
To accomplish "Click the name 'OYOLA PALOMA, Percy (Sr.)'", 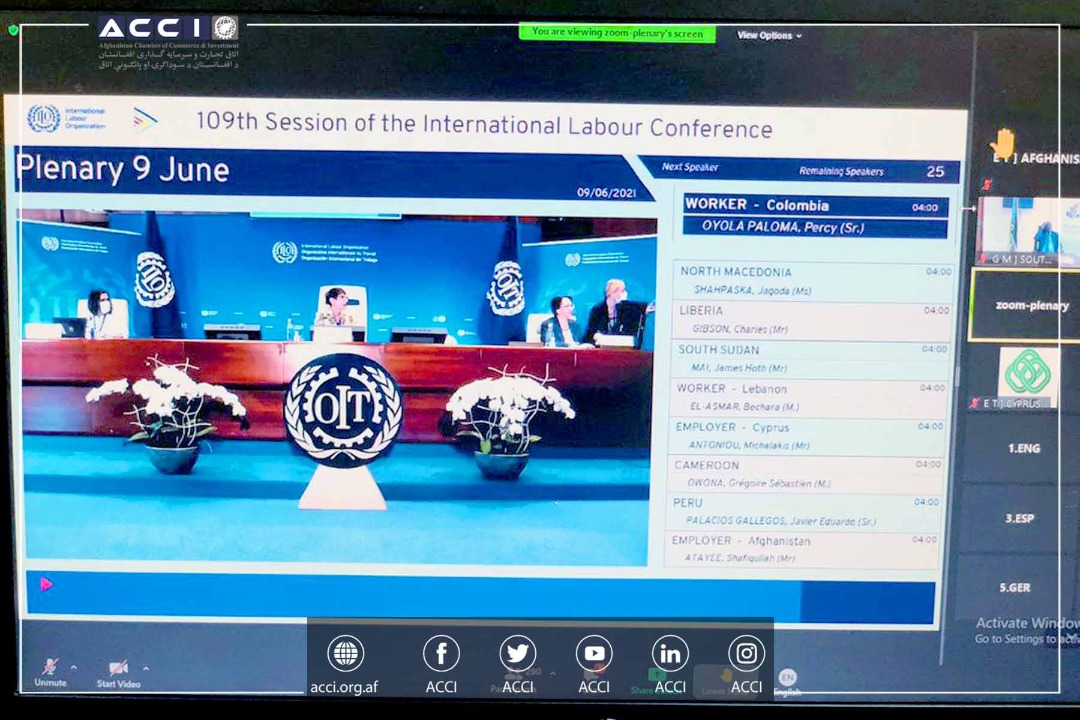I will point(782,227).
